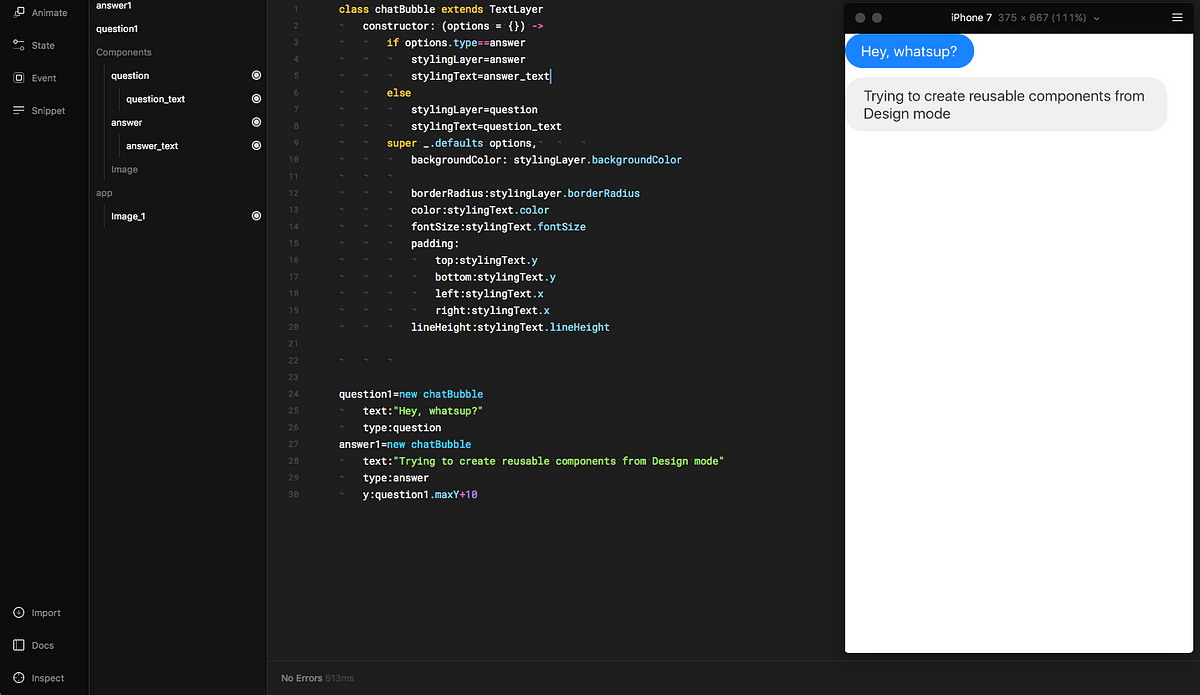The height and width of the screenshot is (695, 1200).
Task: Click the Docs label
Action: point(43,646)
